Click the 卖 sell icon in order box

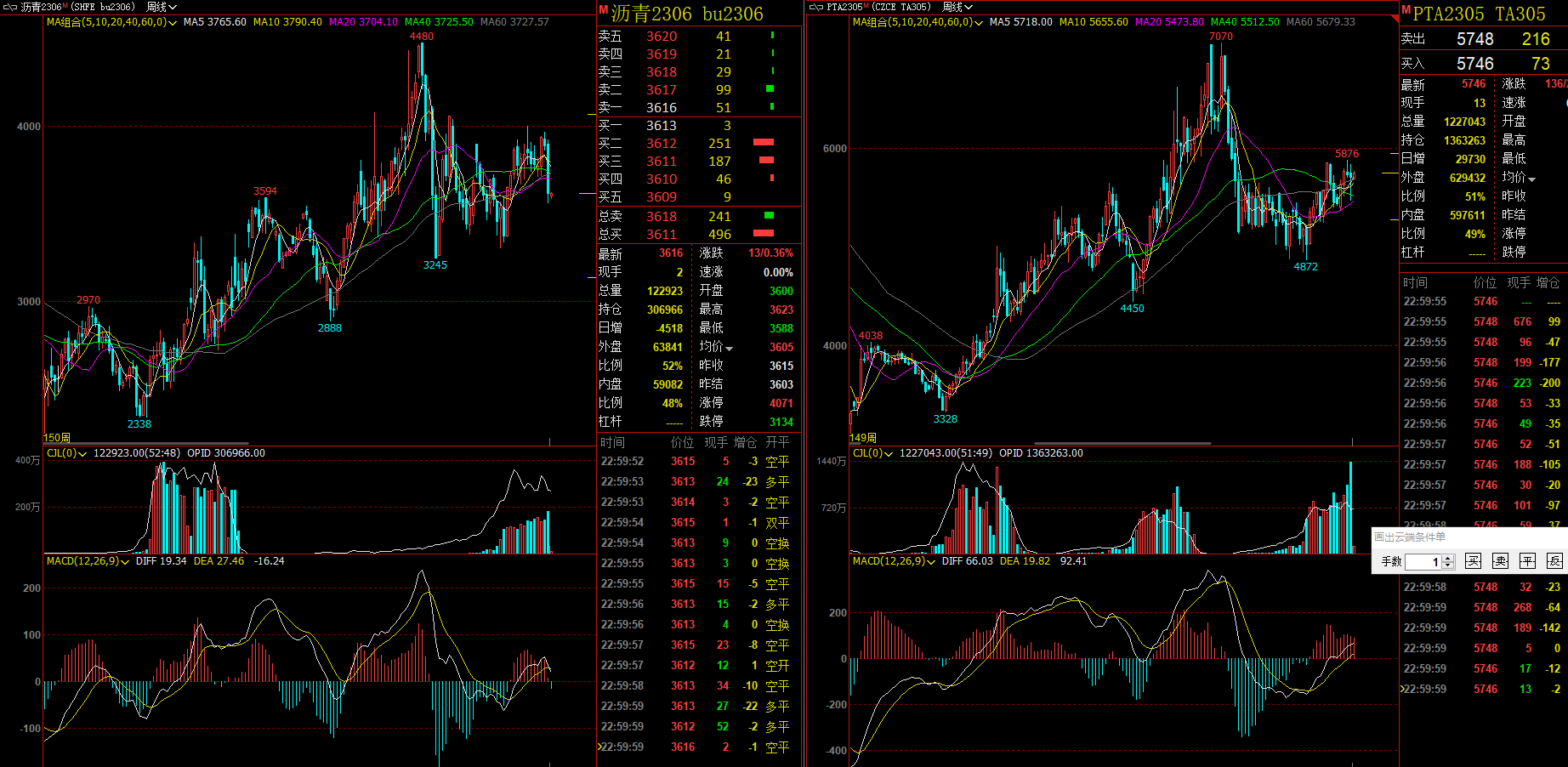(1501, 561)
